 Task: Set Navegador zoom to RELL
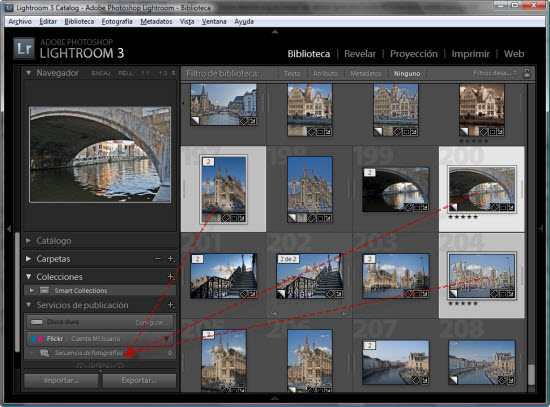click(x=126, y=73)
